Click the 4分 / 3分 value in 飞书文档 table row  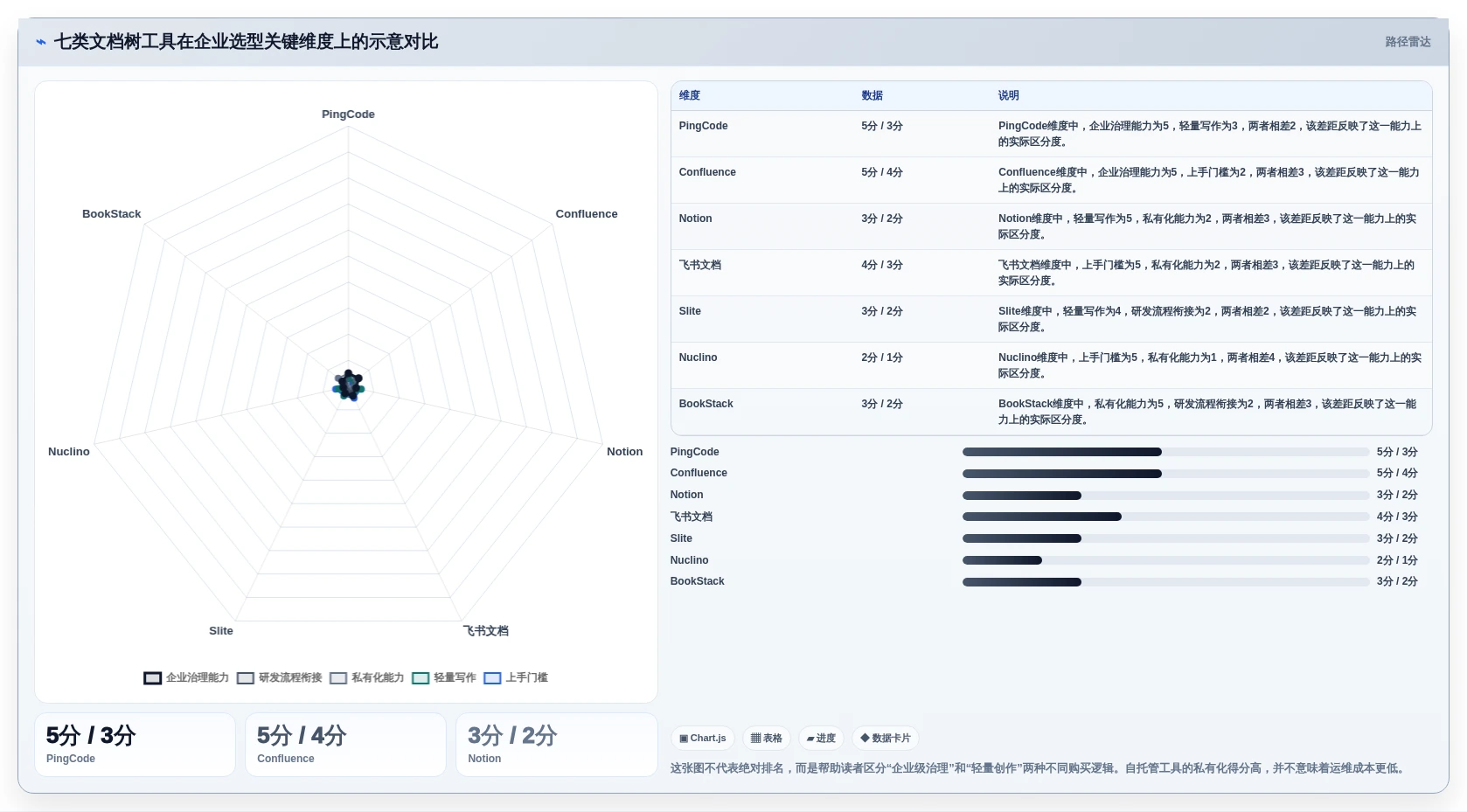click(881, 265)
